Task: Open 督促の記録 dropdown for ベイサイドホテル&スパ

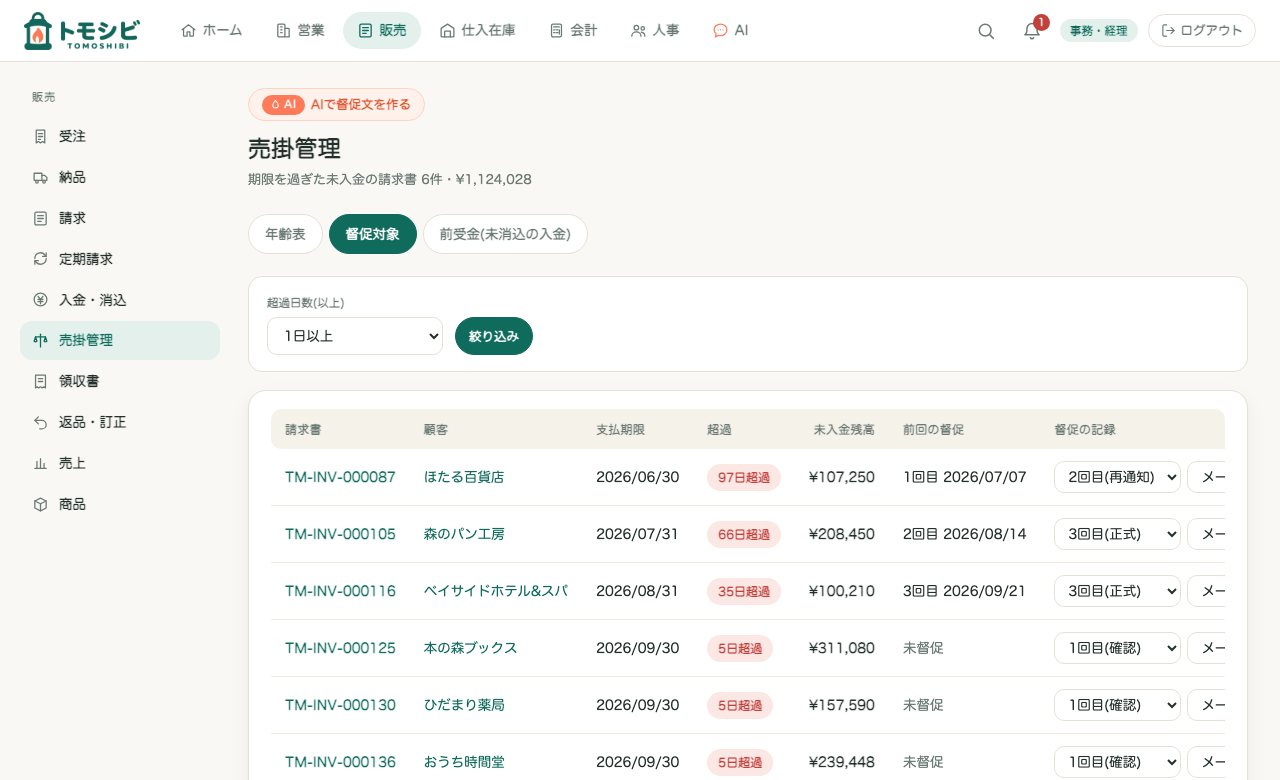Action: click(x=1117, y=591)
